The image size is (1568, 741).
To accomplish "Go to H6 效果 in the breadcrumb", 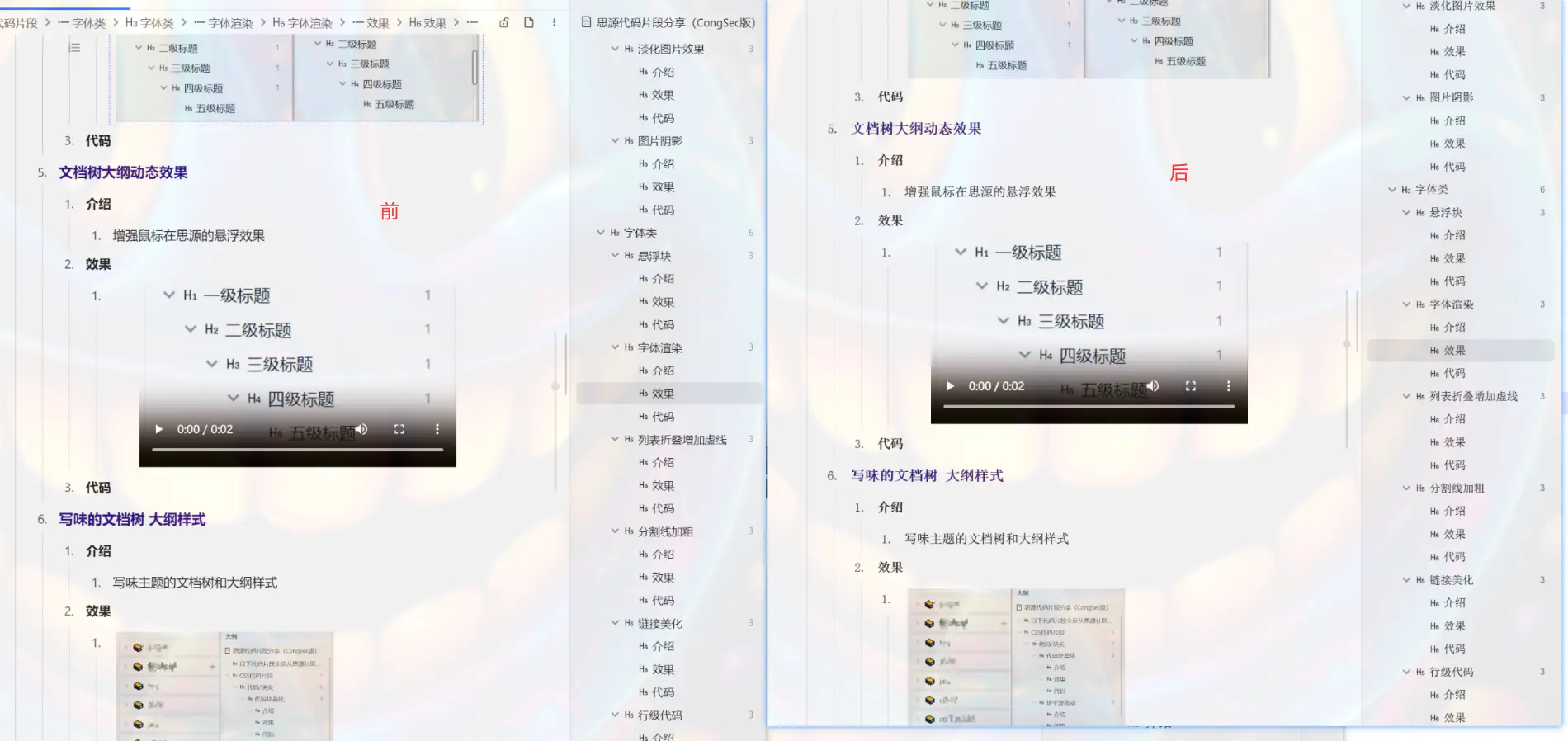I will tap(427, 23).
